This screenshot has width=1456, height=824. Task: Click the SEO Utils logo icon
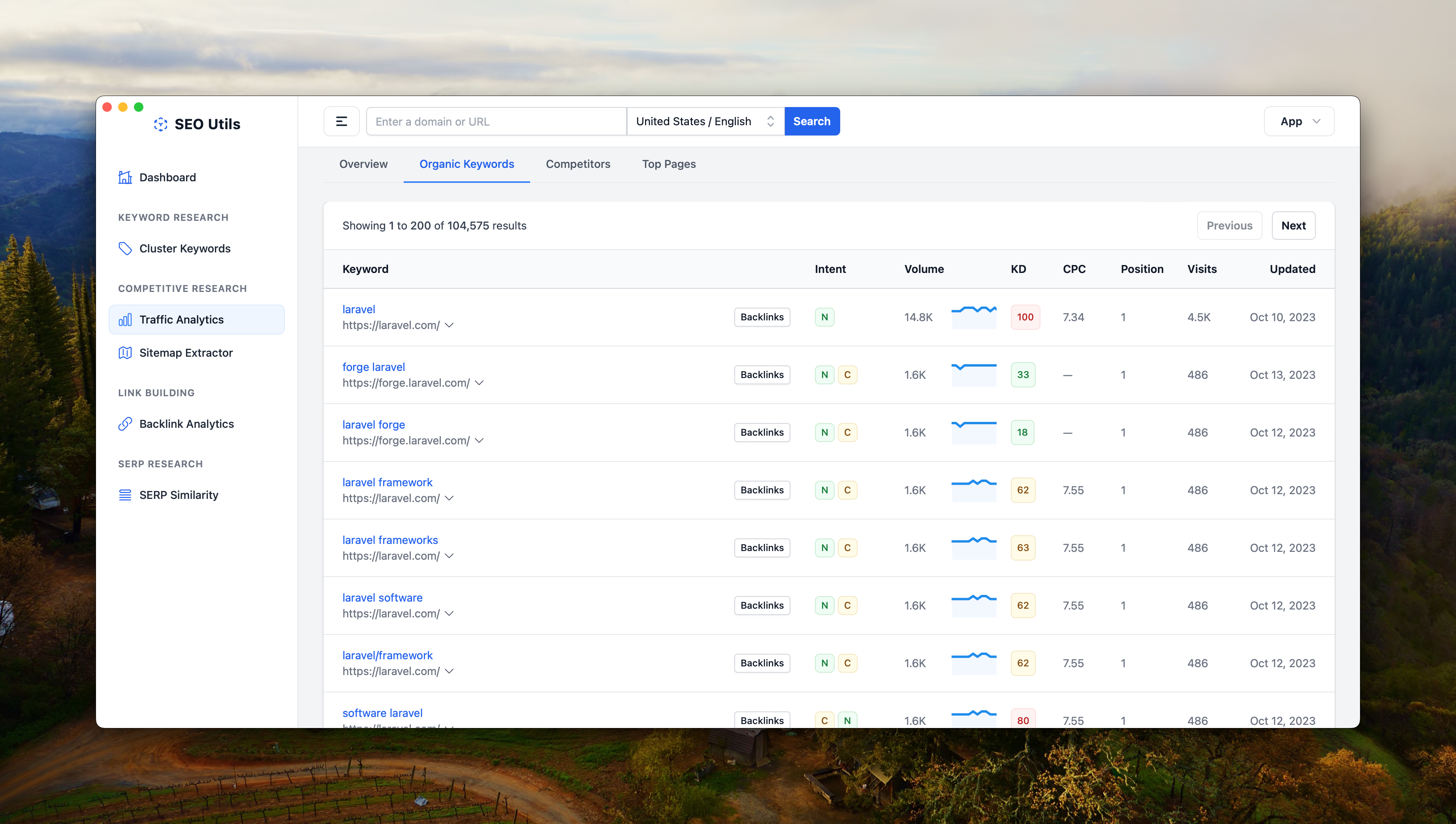coord(161,124)
